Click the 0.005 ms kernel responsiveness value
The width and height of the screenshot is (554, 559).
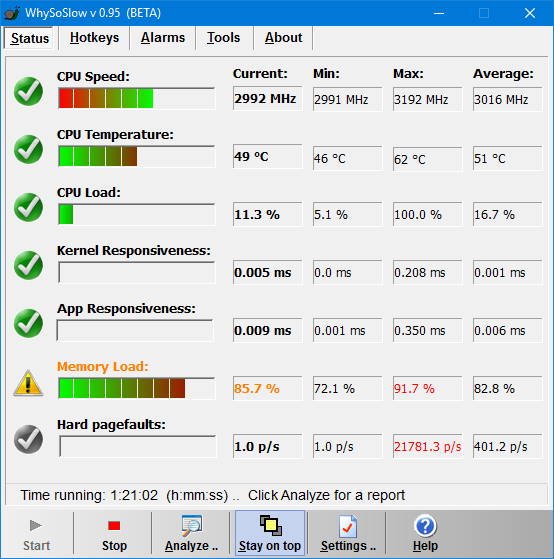(x=267, y=272)
